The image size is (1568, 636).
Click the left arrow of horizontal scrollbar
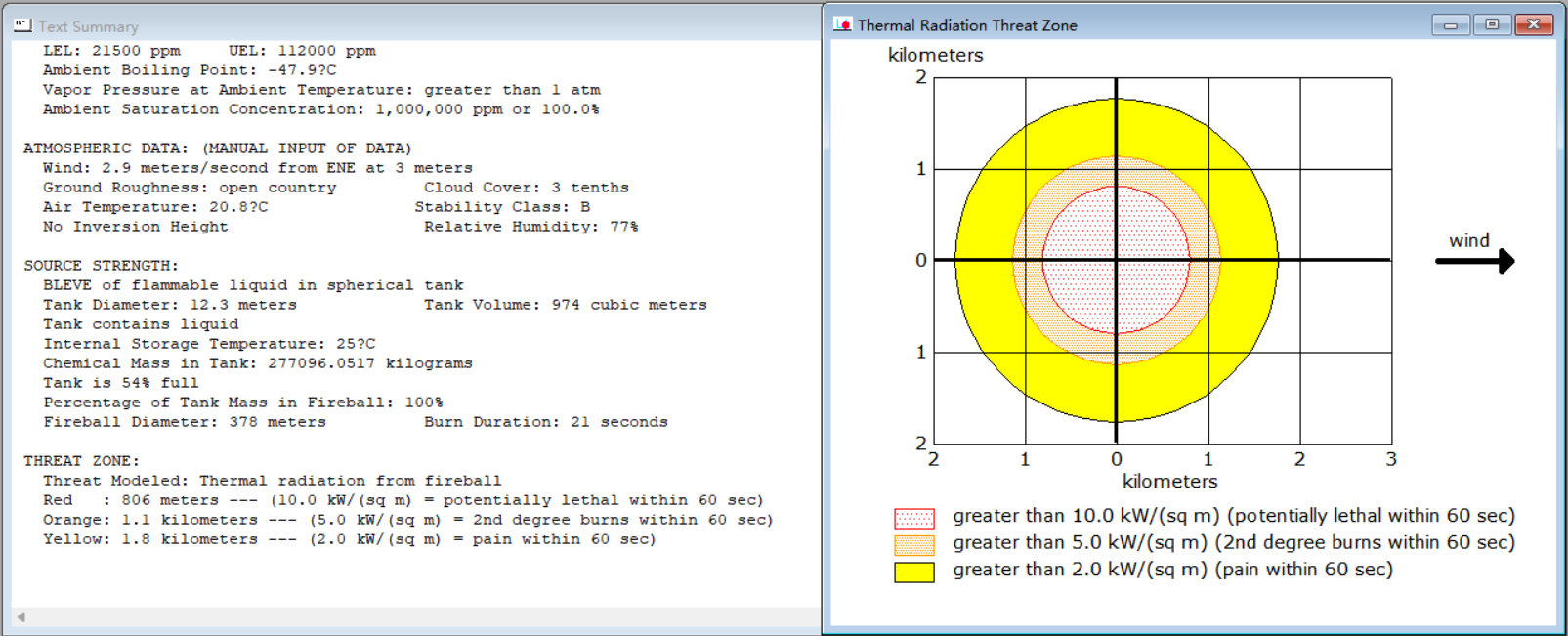click(21, 616)
